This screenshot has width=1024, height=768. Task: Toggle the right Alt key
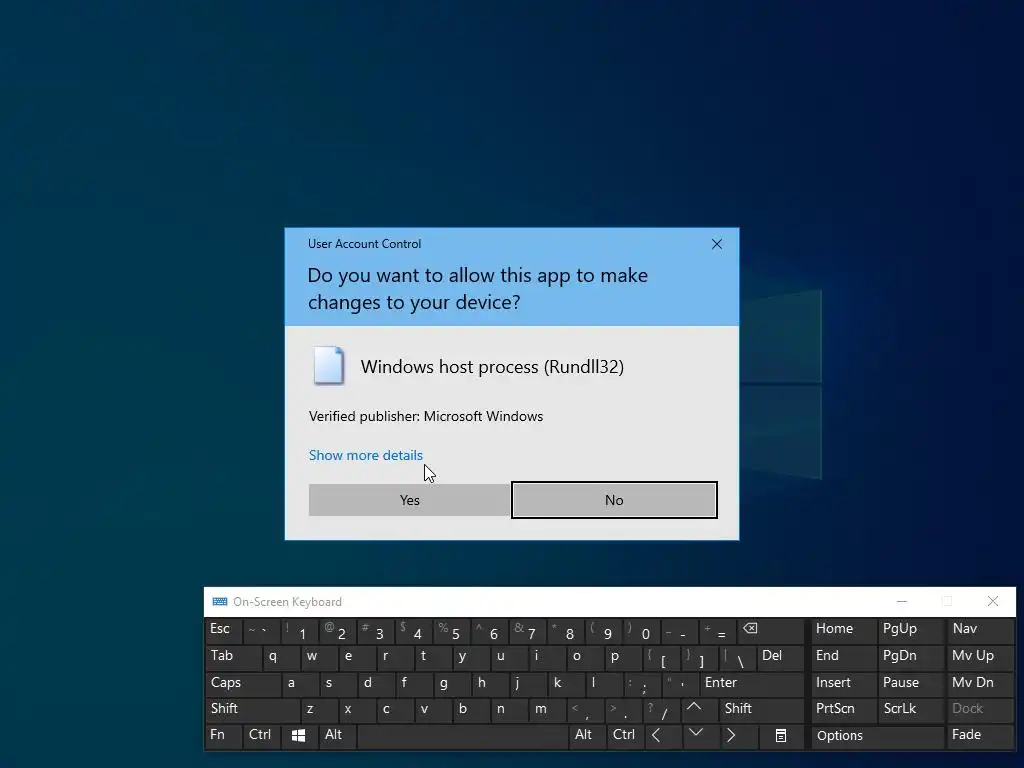pos(586,736)
